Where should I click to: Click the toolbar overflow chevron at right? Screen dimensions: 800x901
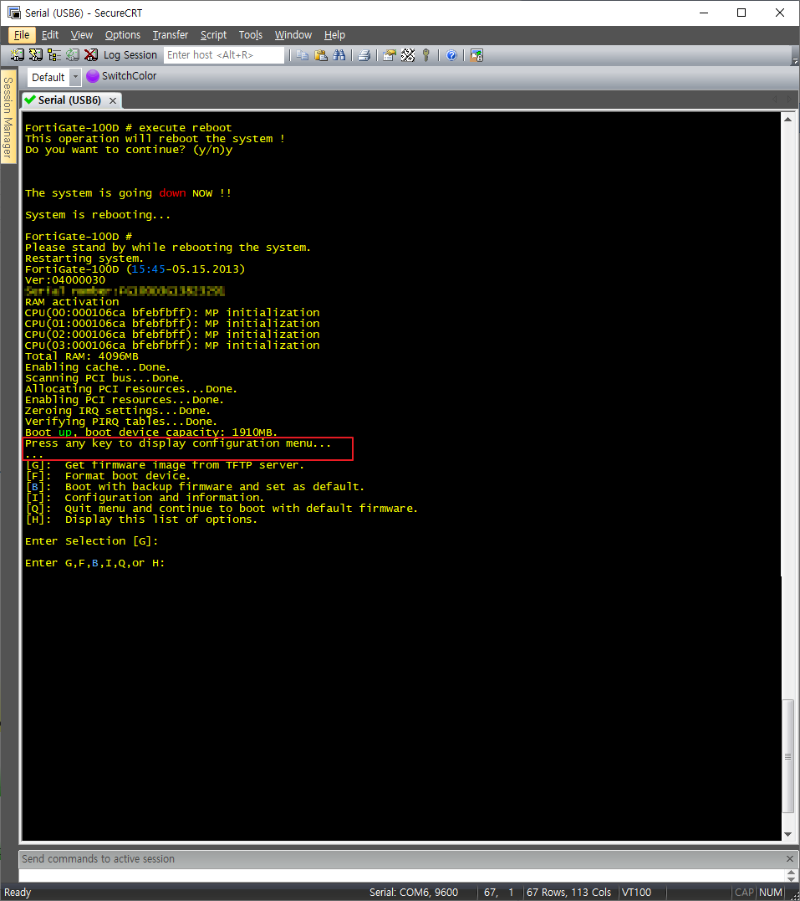tap(795, 60)
